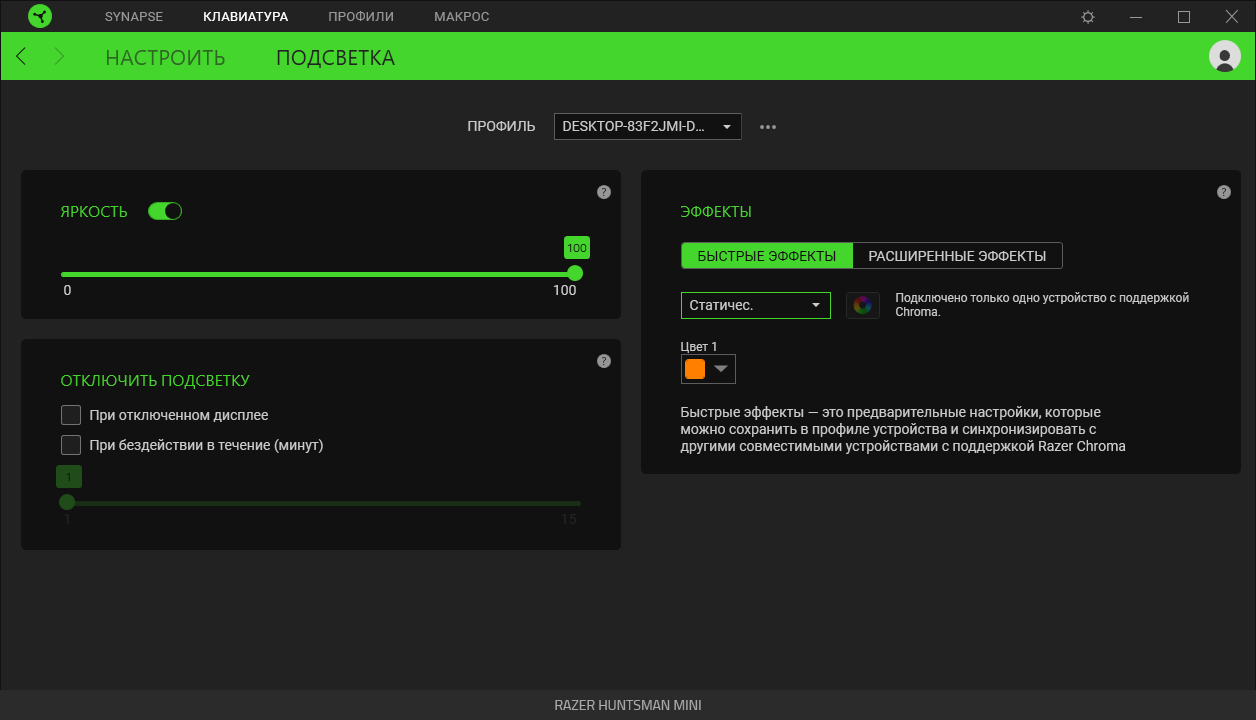Check 'При бездействии в течение (минут)' checkbox
This screenshot has height=720, width=1256.
pyautogui.click(x=71, y=445)
